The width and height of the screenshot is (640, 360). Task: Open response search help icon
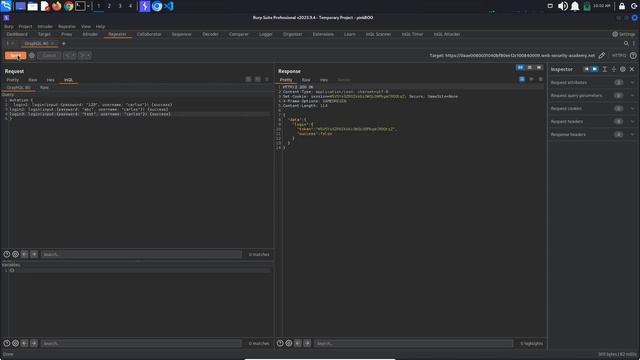tap(280, 343)
